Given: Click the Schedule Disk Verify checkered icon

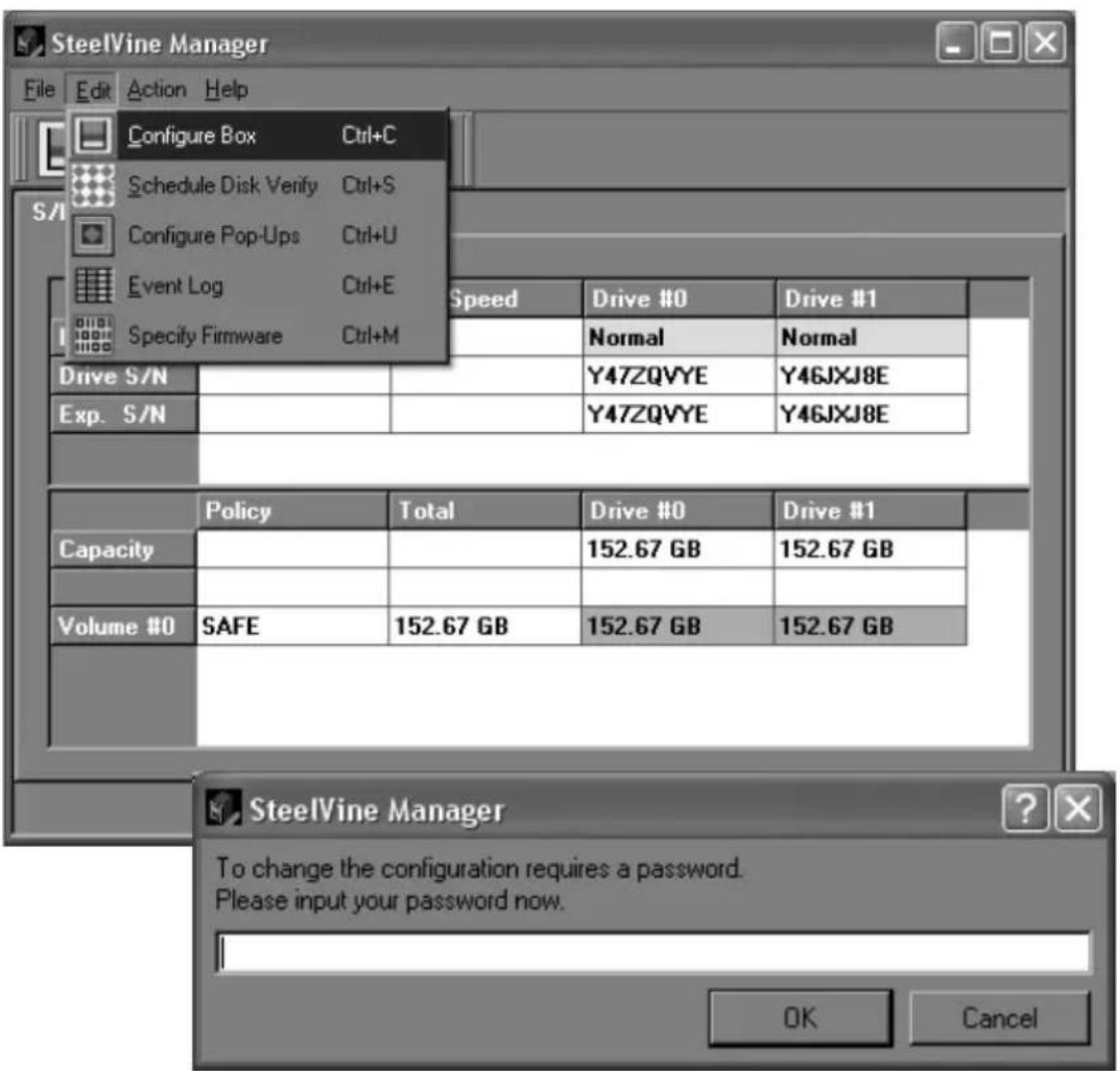Looking at the screenshot, I should click(93, 185).
